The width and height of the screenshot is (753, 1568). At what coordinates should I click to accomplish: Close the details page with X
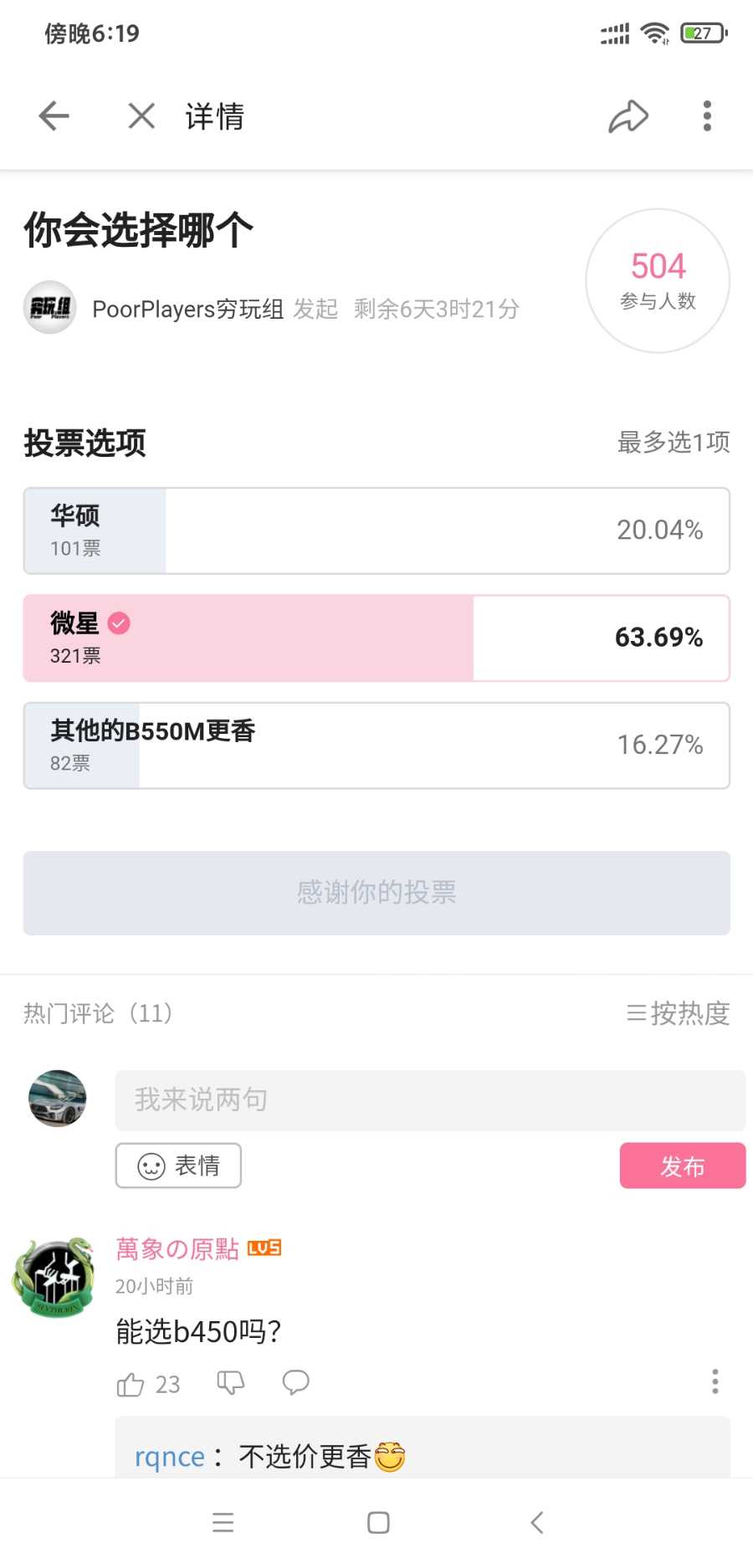pyautogui.click(x=141, y=116)
